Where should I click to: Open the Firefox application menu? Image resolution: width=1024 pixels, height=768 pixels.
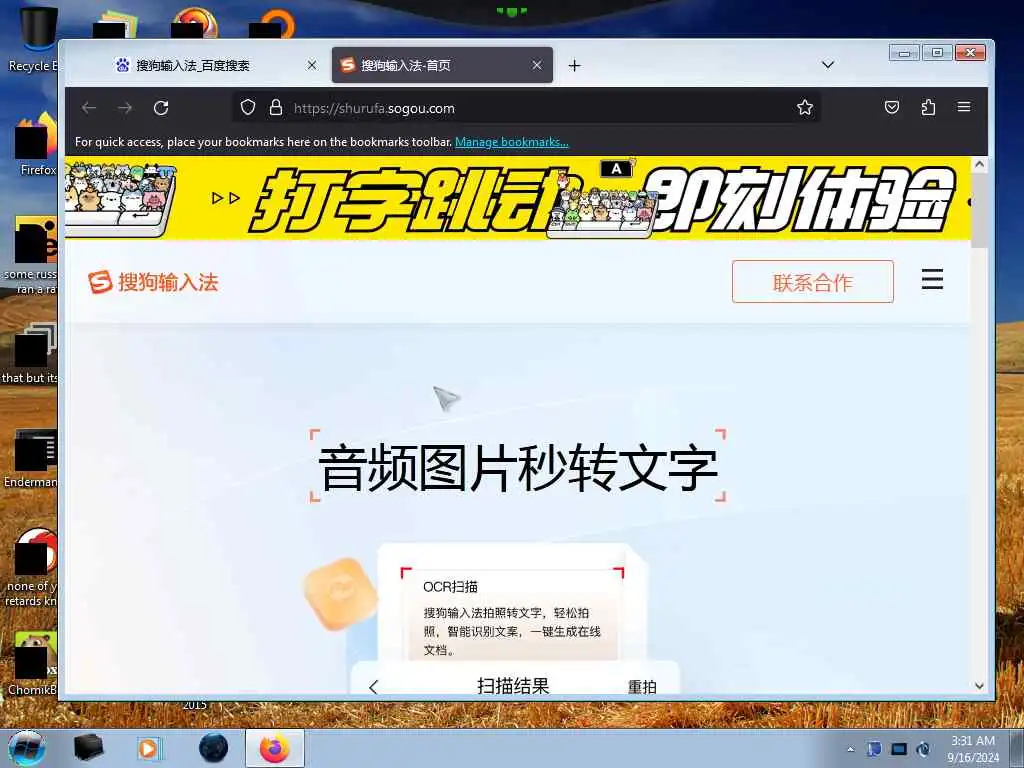(964, 107)
